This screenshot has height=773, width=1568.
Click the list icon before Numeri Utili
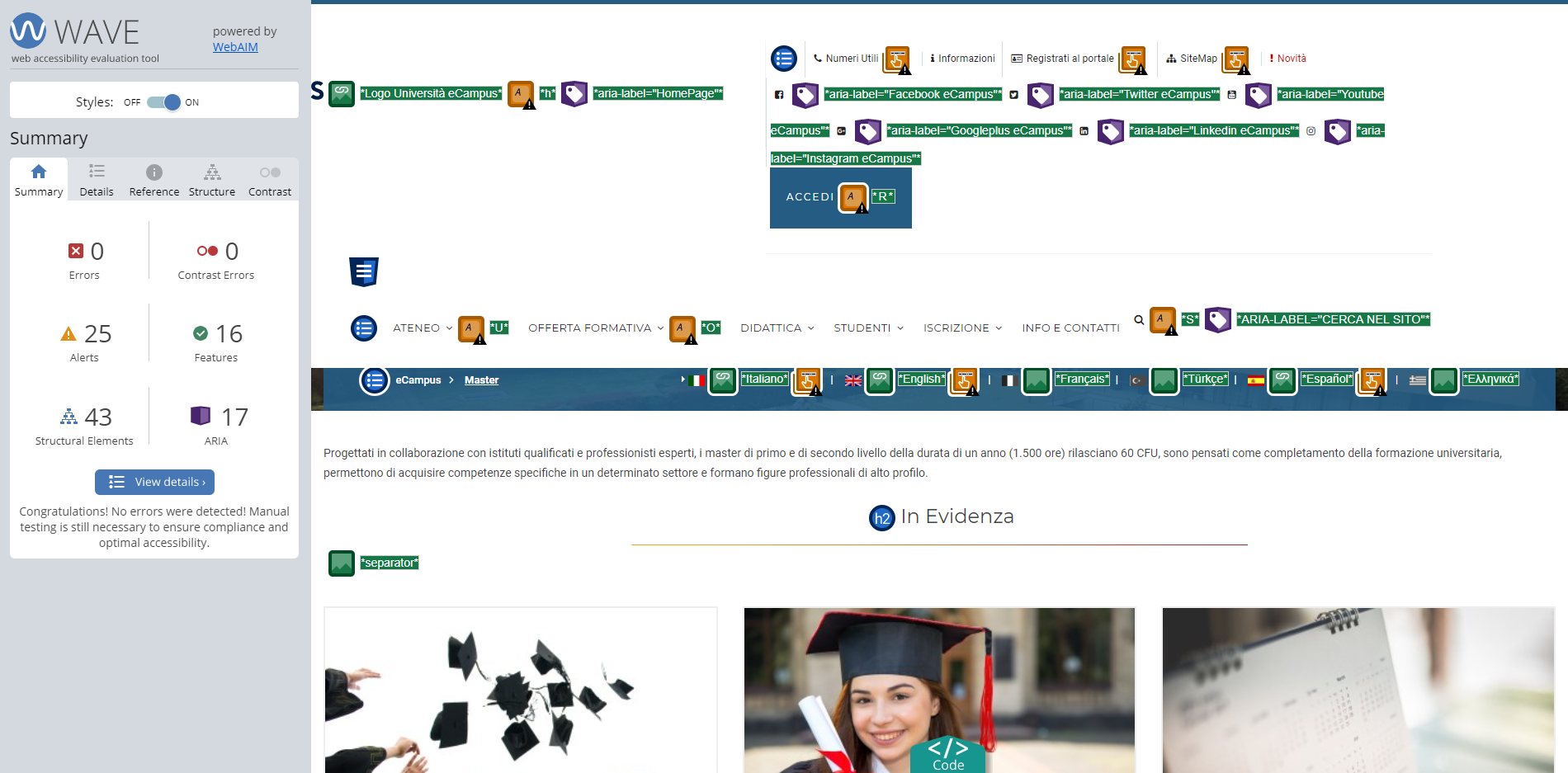(784, 59)
